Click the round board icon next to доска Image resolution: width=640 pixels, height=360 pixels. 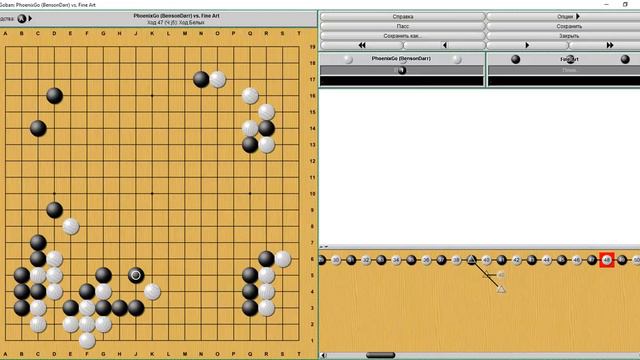pos(22,18)
